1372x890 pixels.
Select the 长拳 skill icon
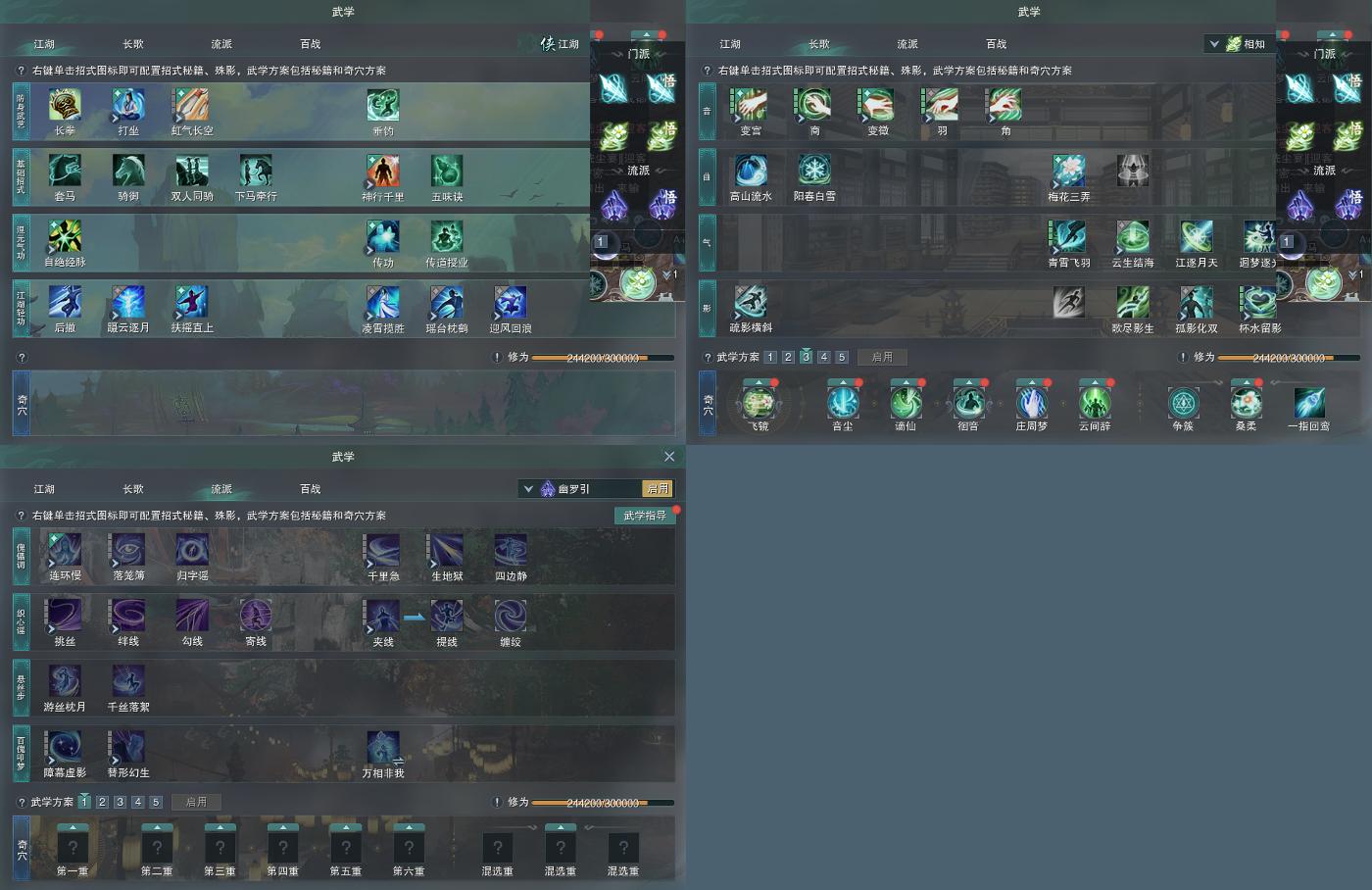pos(65,105)
